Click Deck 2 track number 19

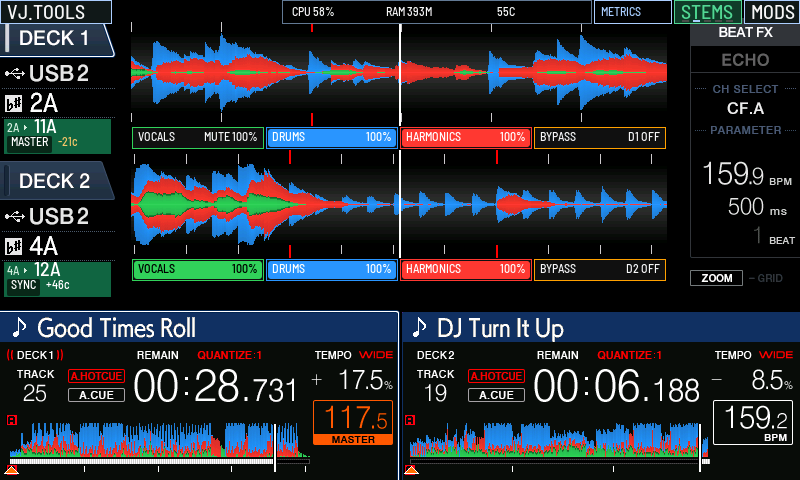435,393
